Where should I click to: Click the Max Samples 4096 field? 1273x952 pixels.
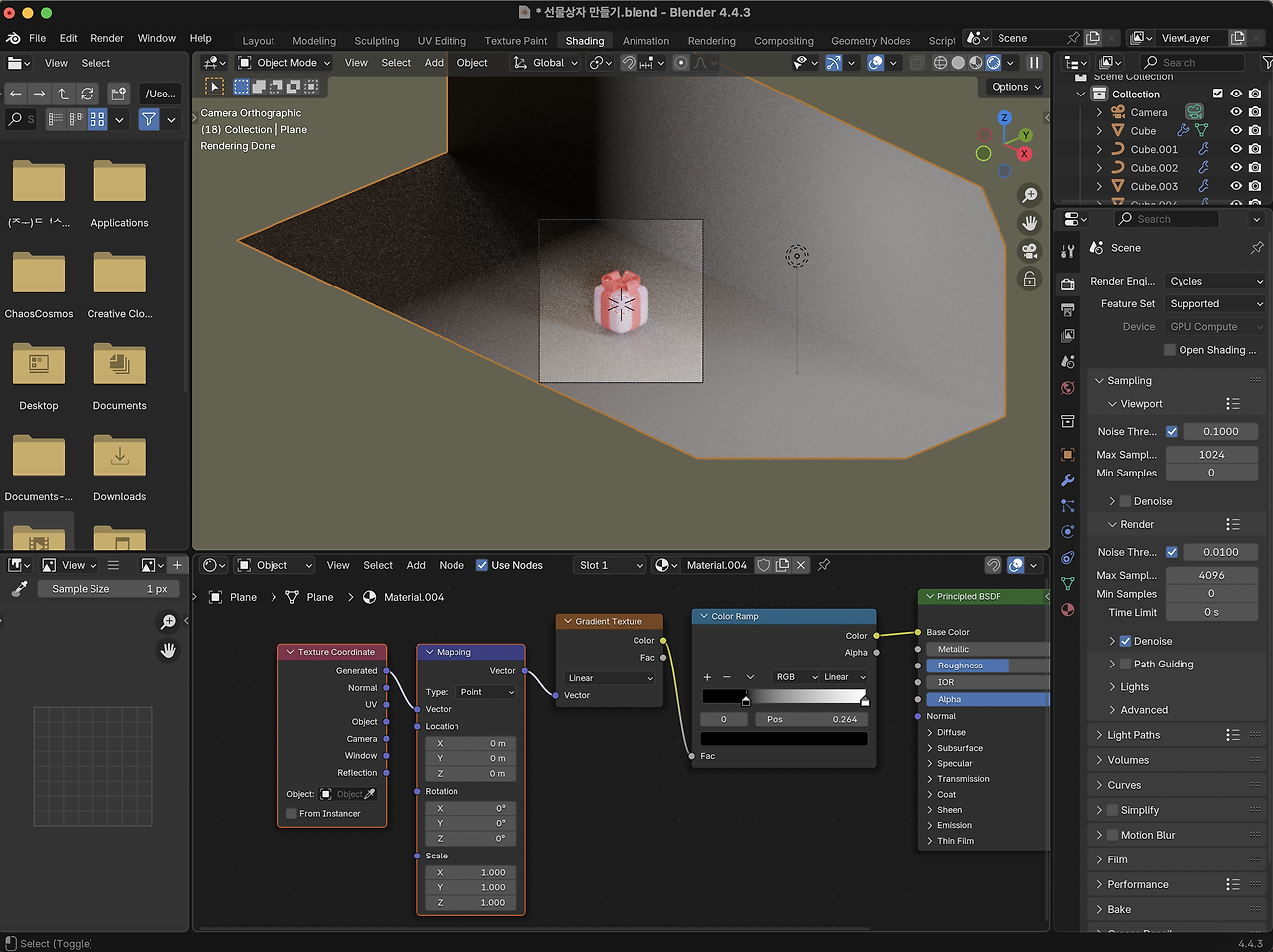tap(1211, 575)
